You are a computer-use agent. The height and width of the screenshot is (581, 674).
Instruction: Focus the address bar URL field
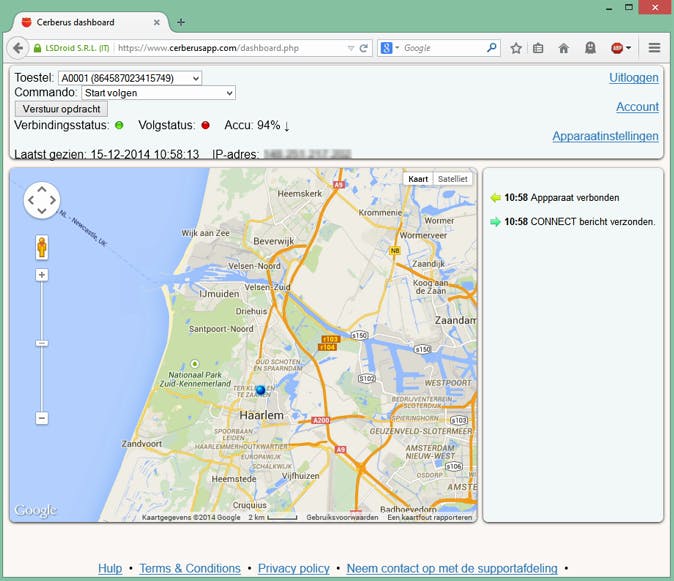(x=230, y=48)
